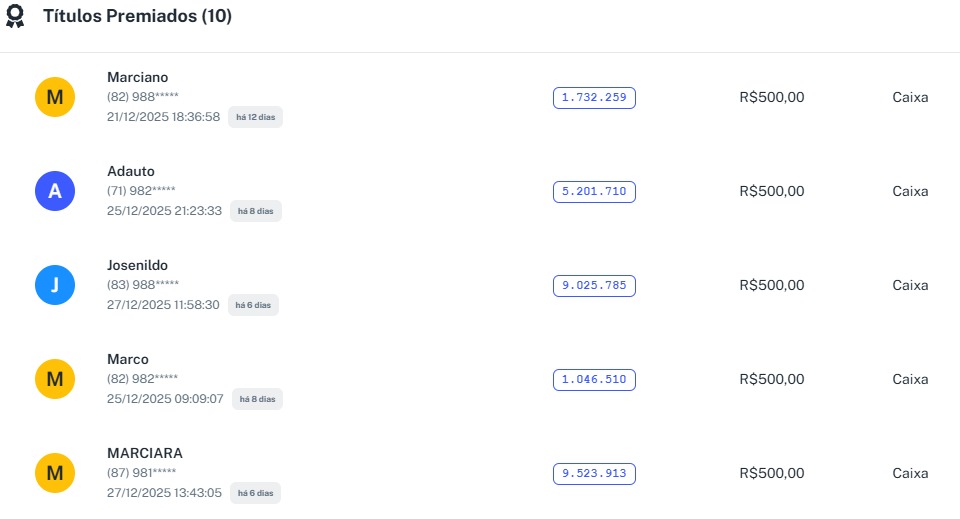The width and height of the screenshot is (960, 519).
Task: Select ticket number 1.732.259
Action: 594,97
